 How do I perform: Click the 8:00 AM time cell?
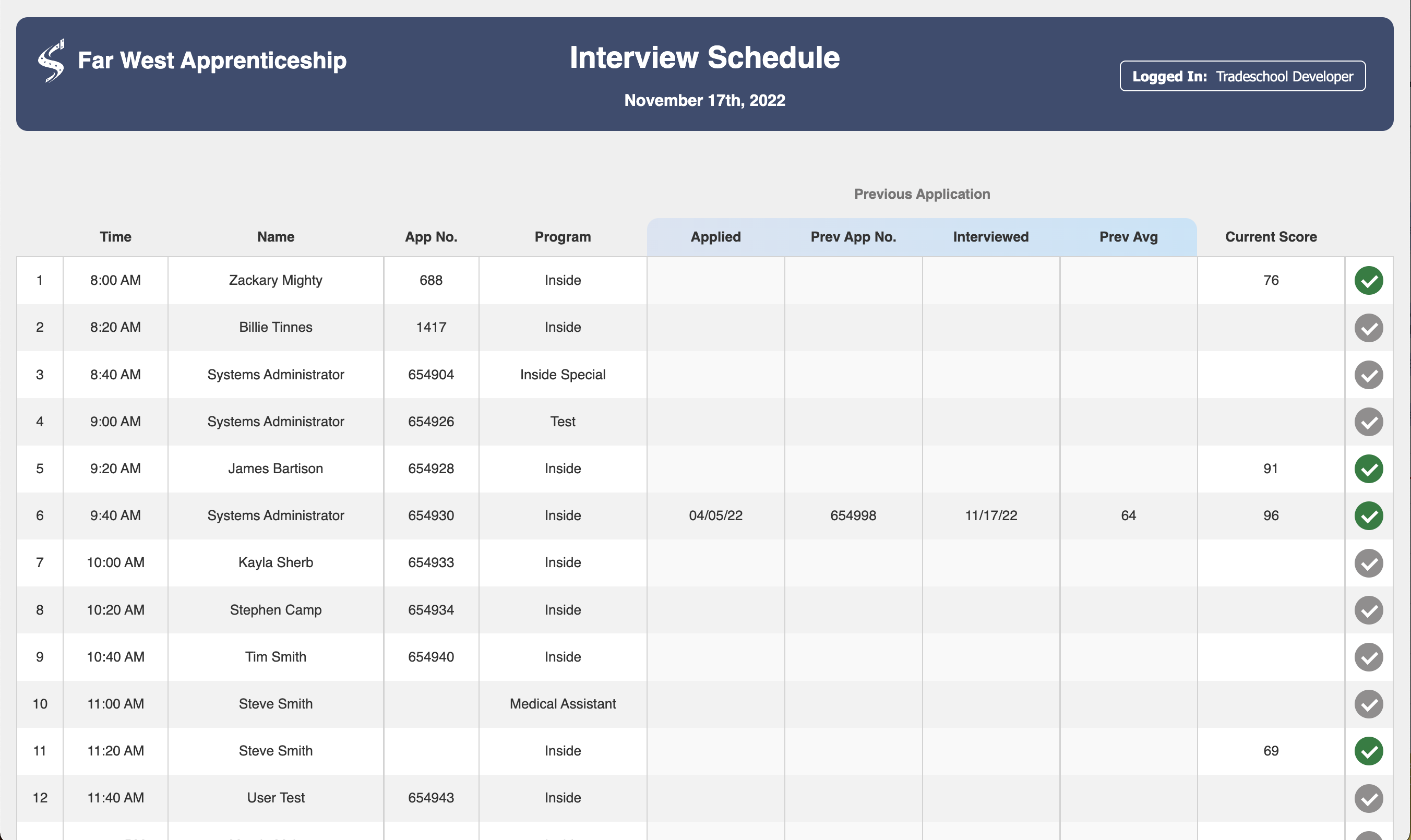tap(115, 280)
